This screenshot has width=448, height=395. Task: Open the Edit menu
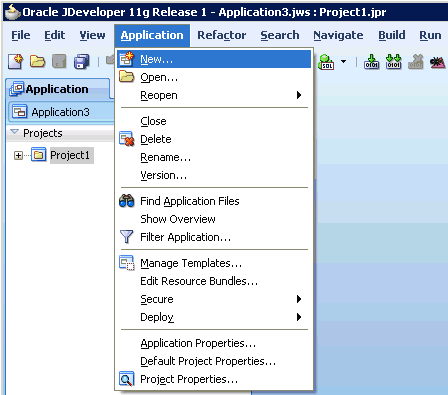click(x=55, y=35)
